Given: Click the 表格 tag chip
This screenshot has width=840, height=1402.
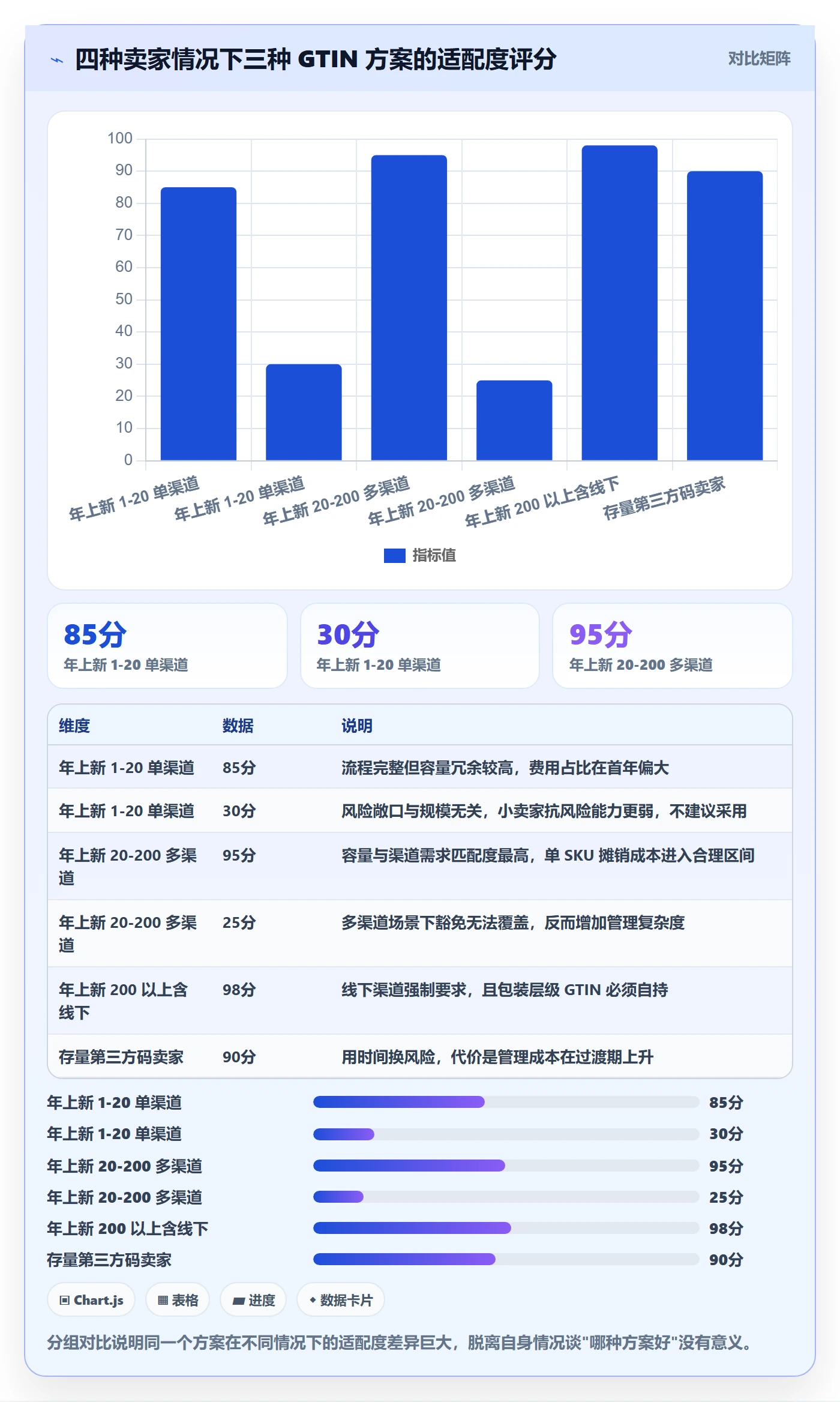Looking at the screenshot, I should click(178, 1300).
